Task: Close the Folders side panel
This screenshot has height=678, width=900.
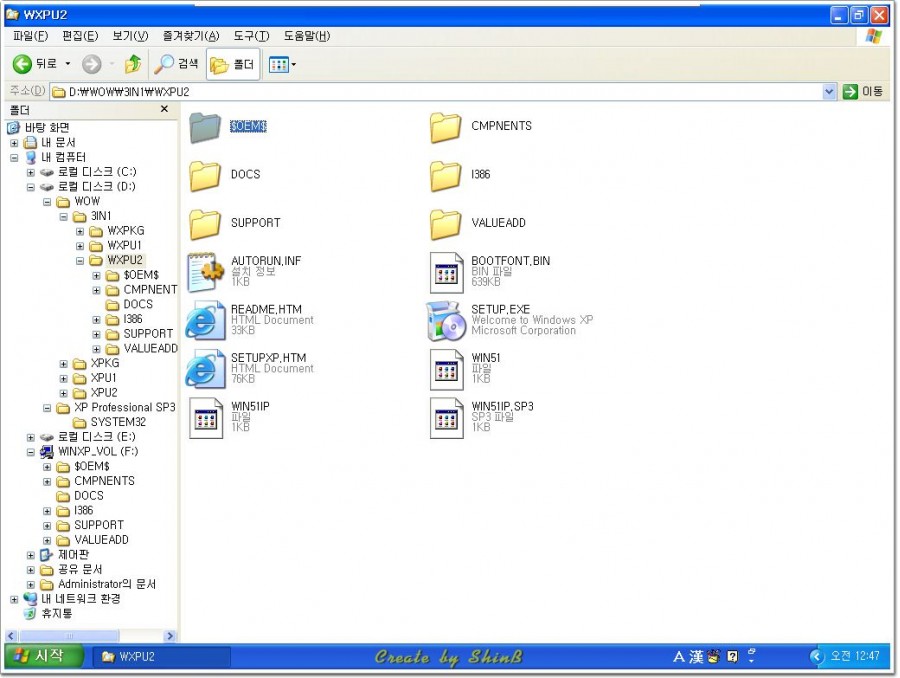Action: pos(165,109)
